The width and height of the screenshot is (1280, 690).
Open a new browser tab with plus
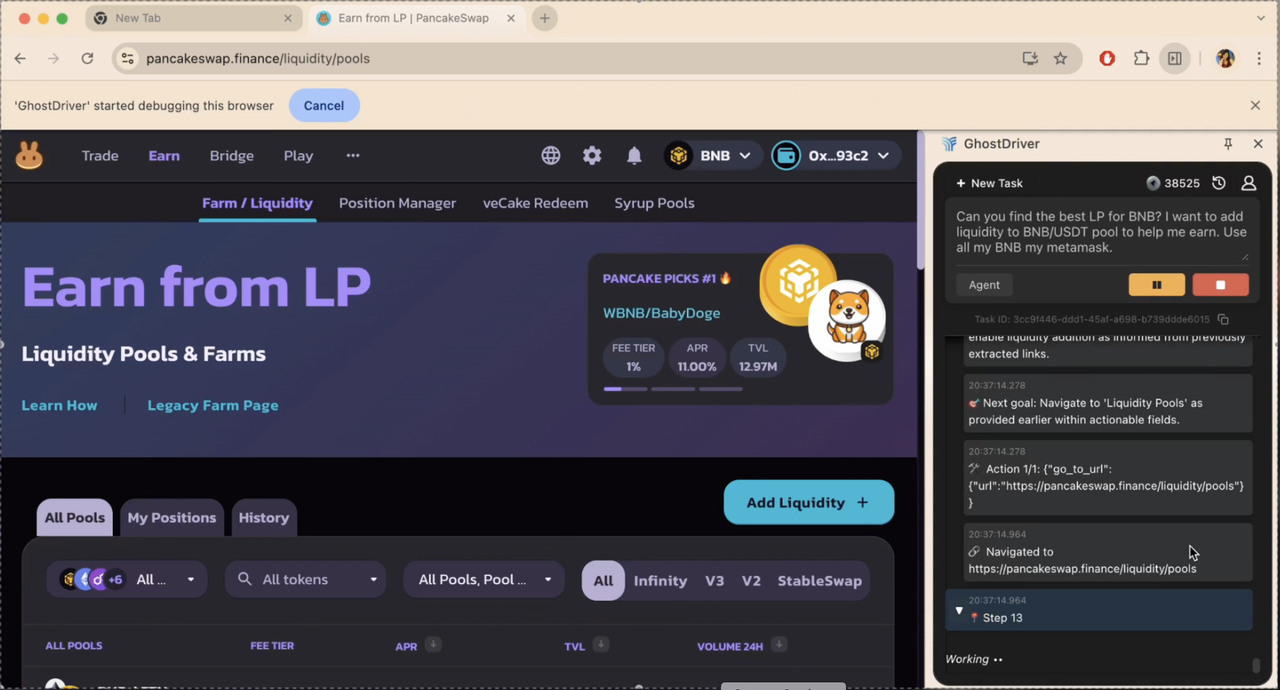tap(544, 18)
